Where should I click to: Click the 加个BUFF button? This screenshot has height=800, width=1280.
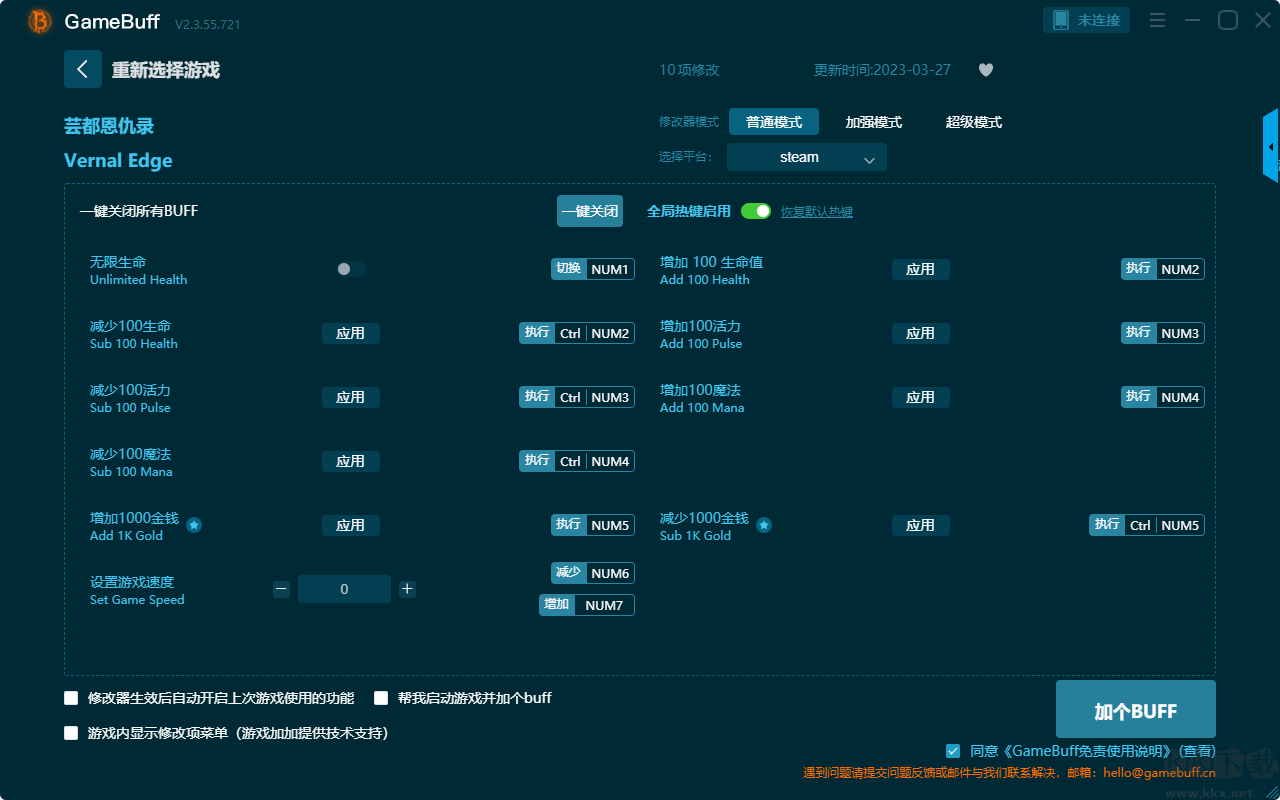pyautogui.click(x=1136, y=710)
